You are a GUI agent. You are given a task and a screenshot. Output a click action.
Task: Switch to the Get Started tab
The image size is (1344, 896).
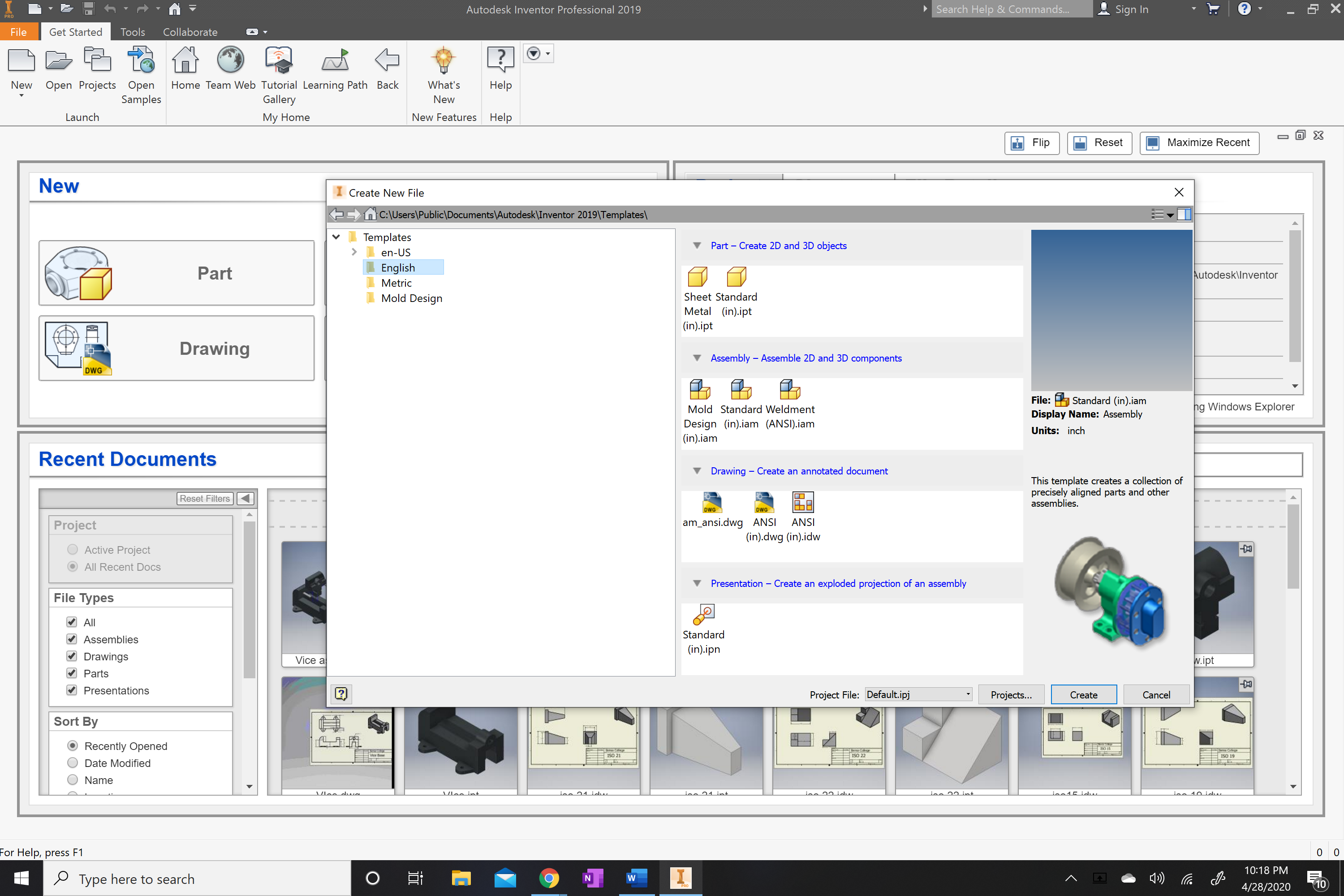(75, 32)
